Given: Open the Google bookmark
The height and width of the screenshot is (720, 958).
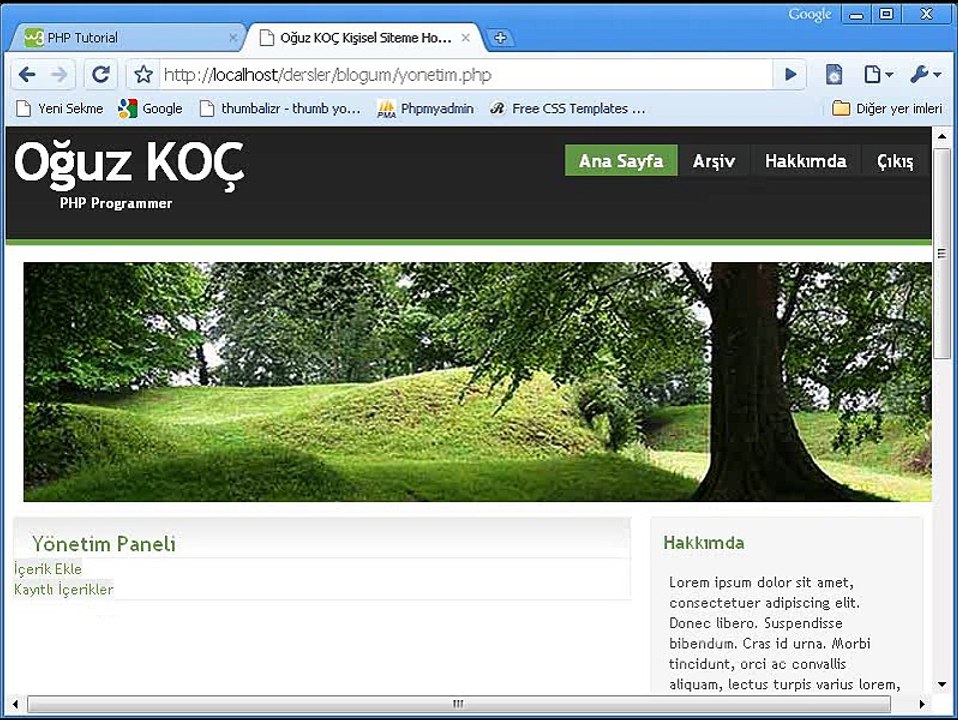Looking at the screenshot, I should 150,109.
